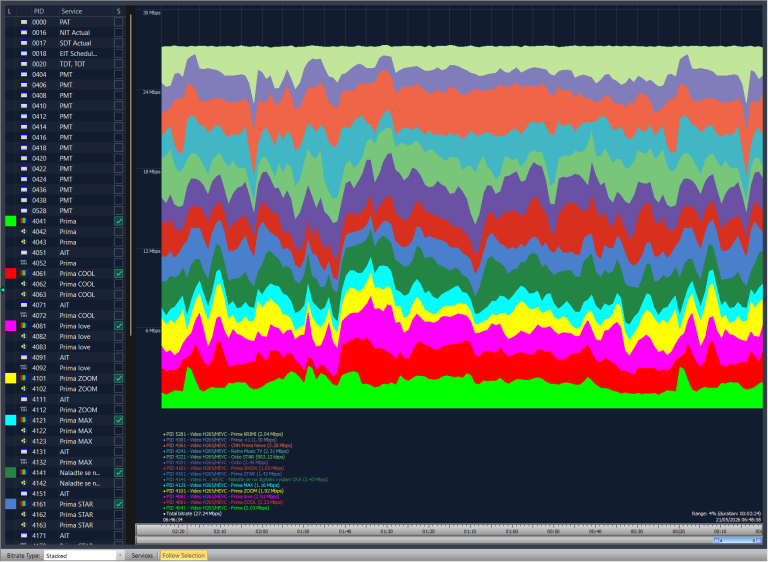The width and height of the screenshot is (768, 562).
Task: Click the cyan swatch for Prima MAX 4121
Action: (10, 420)
